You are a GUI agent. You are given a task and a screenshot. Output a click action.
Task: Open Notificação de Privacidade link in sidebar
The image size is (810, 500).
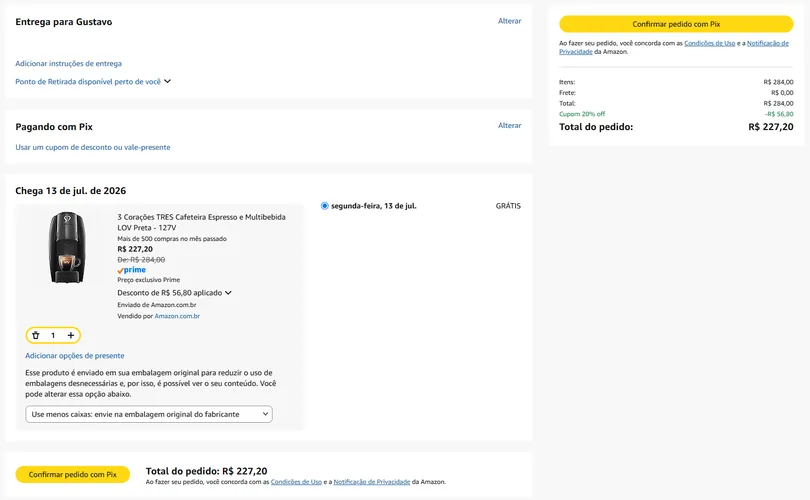pos(674,48)
